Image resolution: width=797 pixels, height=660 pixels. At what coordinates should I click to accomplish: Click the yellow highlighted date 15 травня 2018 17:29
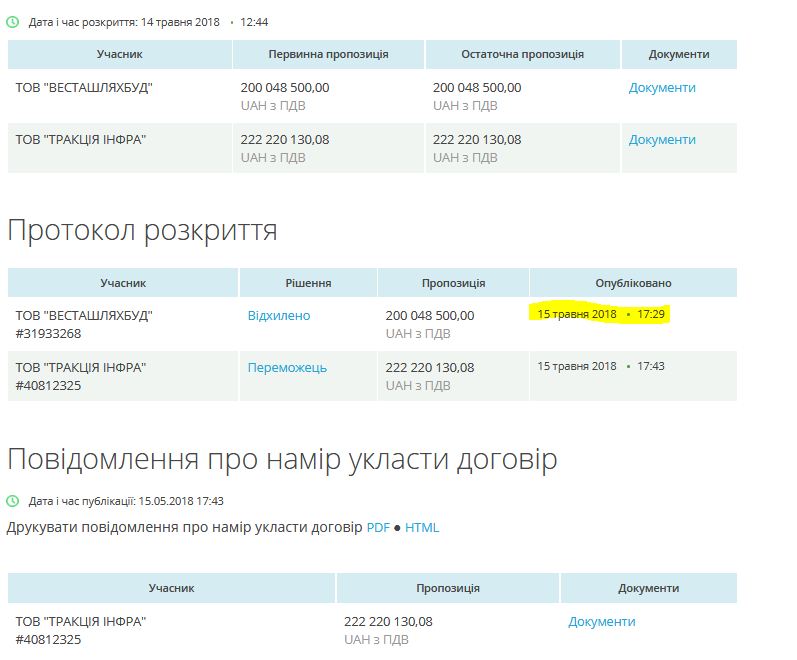click(x=600, y=314)
